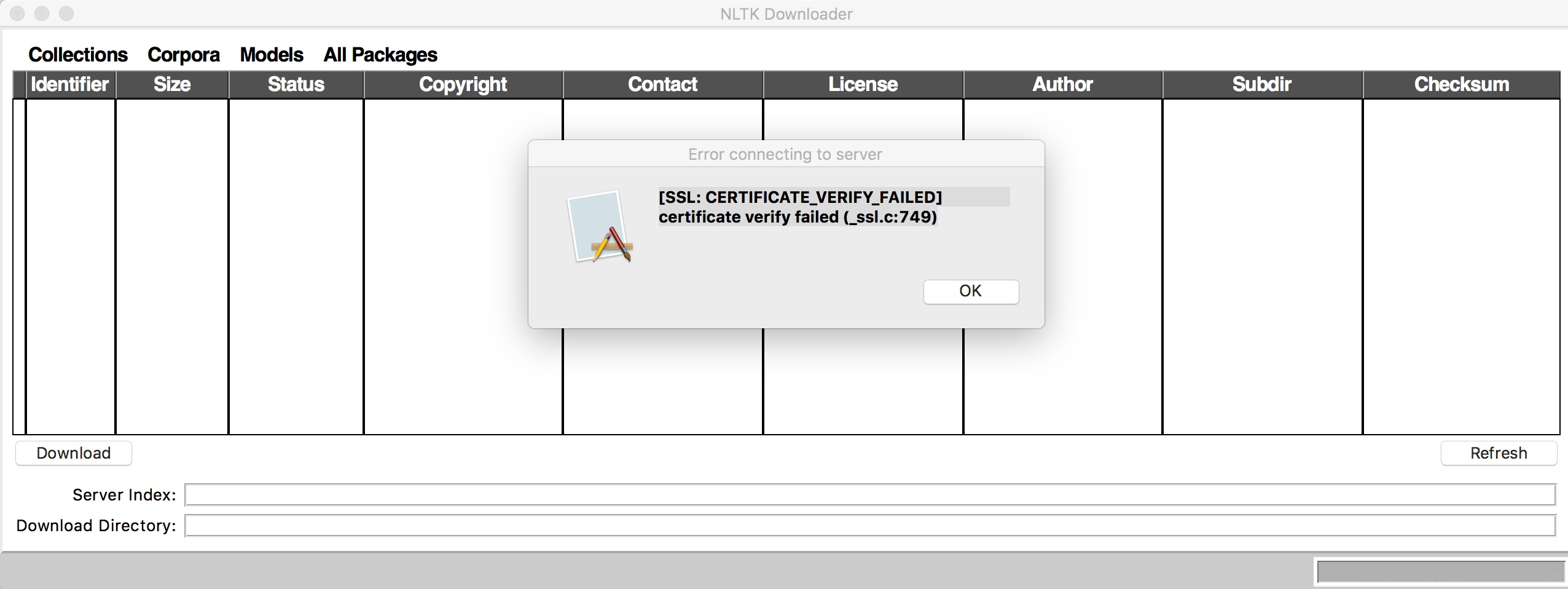
Task: Focus the Server Index field
Action: 870,495
